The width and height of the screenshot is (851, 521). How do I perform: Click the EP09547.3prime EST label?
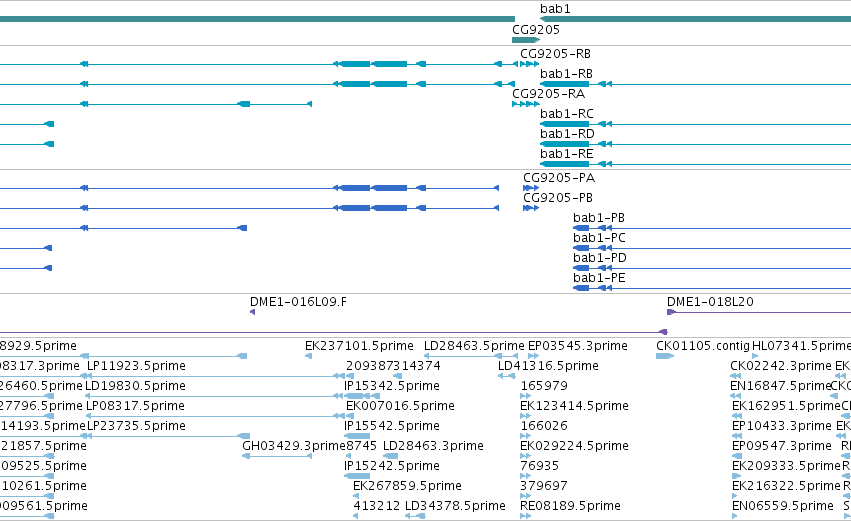pos(782,447)
